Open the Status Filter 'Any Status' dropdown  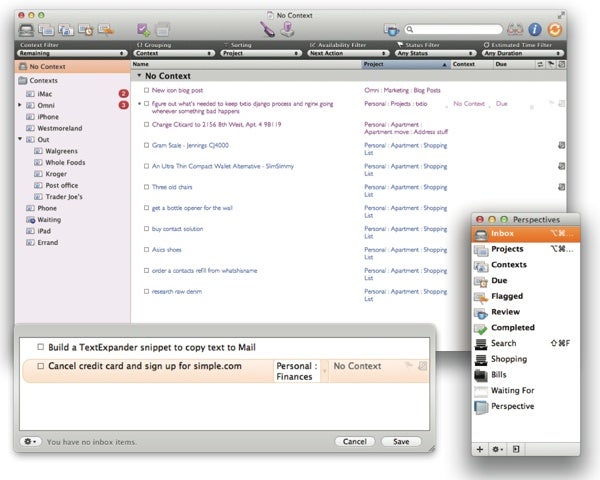[x=435, y=53]
